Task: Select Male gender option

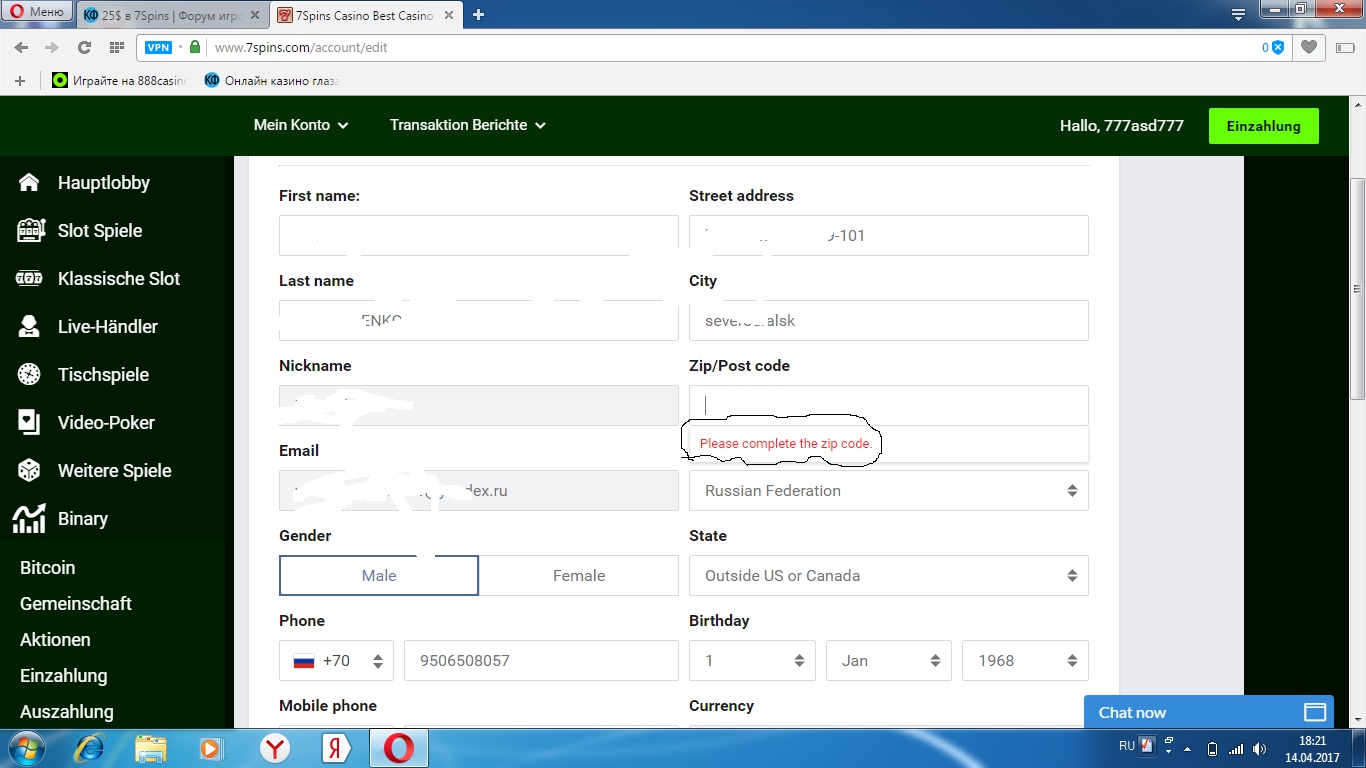Action: point(379,576)
